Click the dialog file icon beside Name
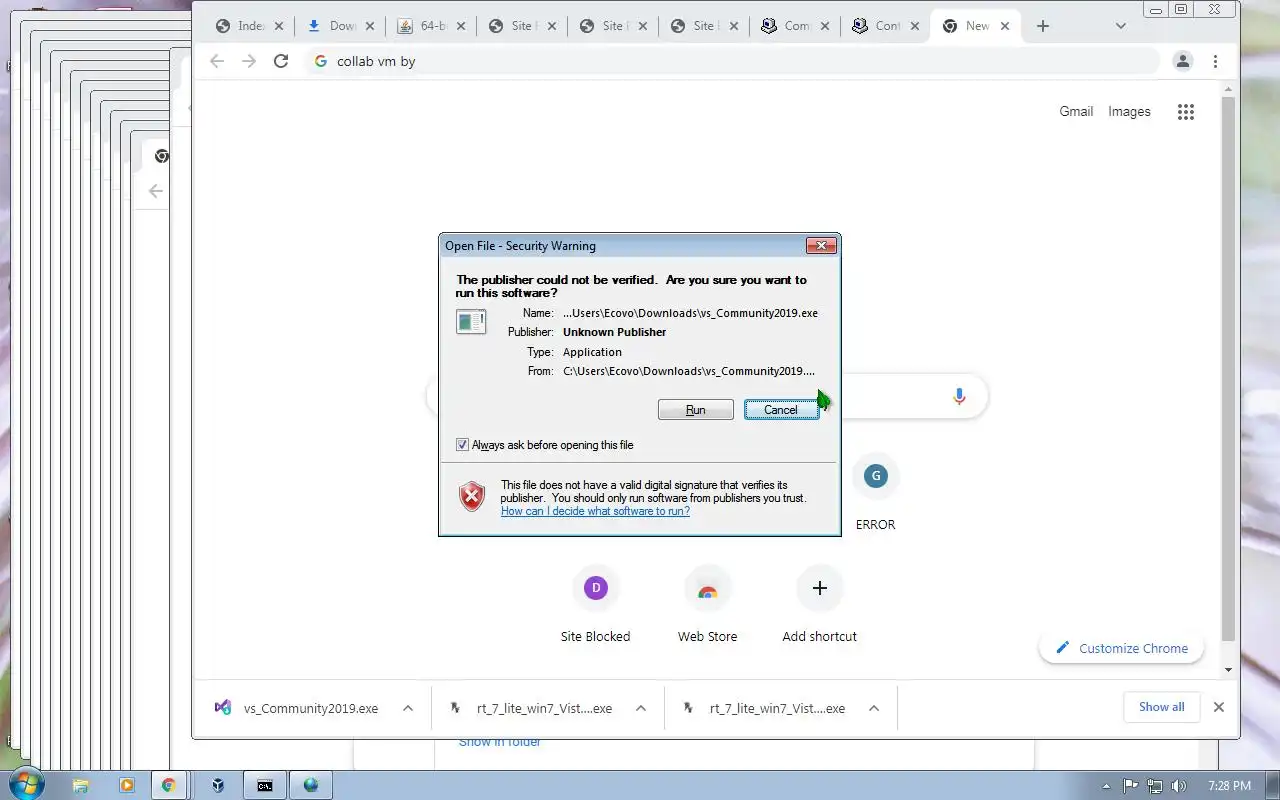 click(x=471, y=321)
